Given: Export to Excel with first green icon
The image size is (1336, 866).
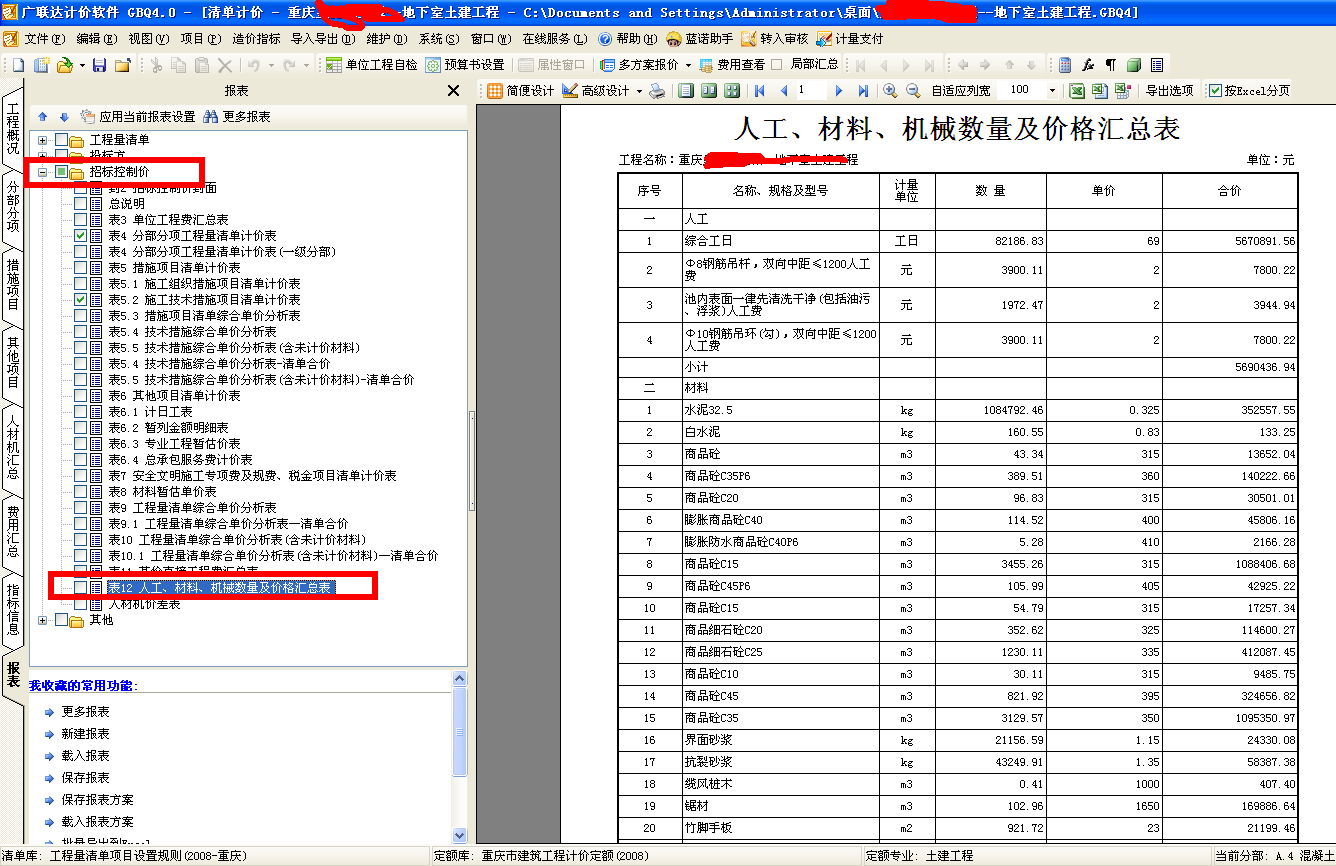Looking at the screenshot, I should point(1077,90).
